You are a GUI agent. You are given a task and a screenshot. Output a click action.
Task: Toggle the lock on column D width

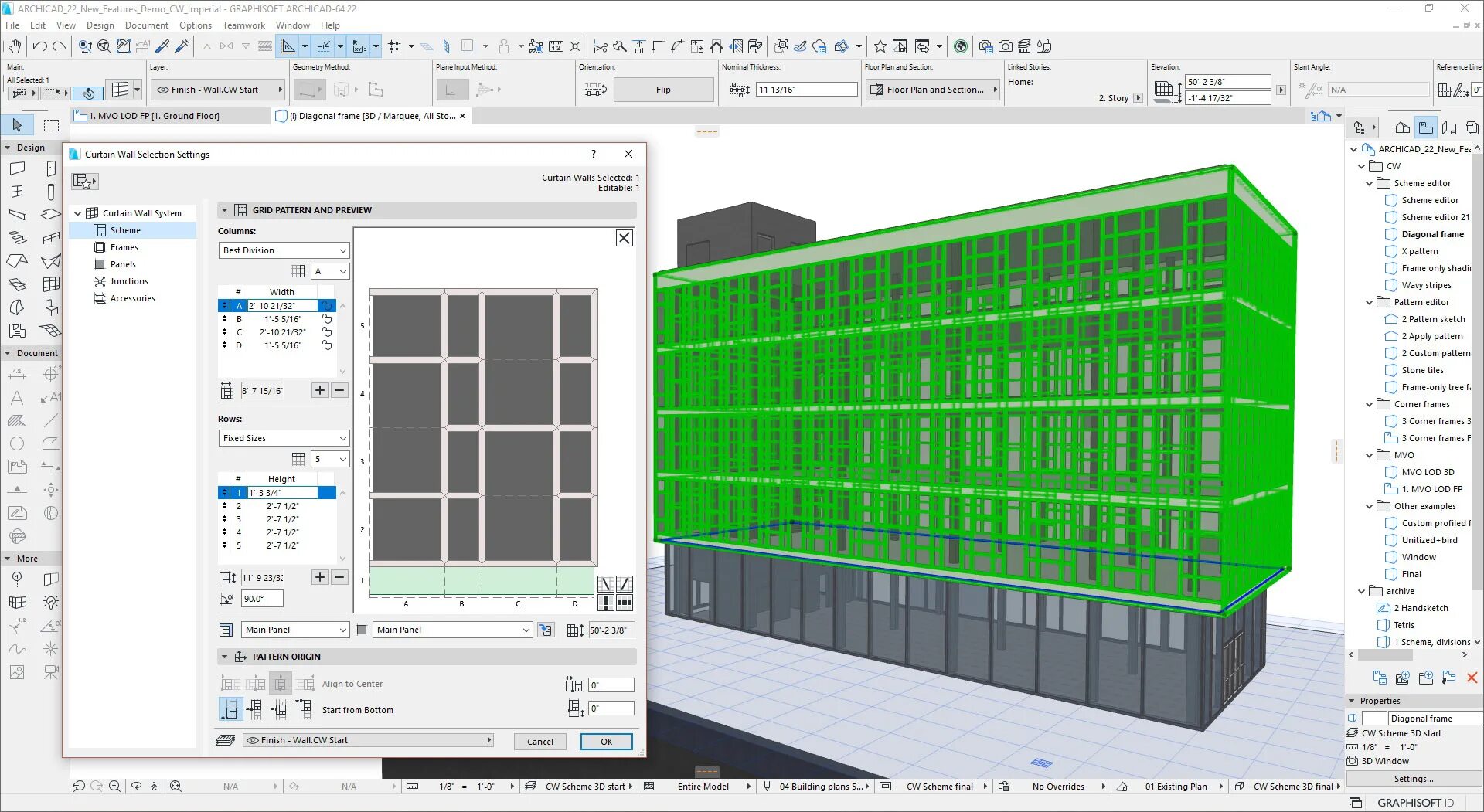point(327,345)
